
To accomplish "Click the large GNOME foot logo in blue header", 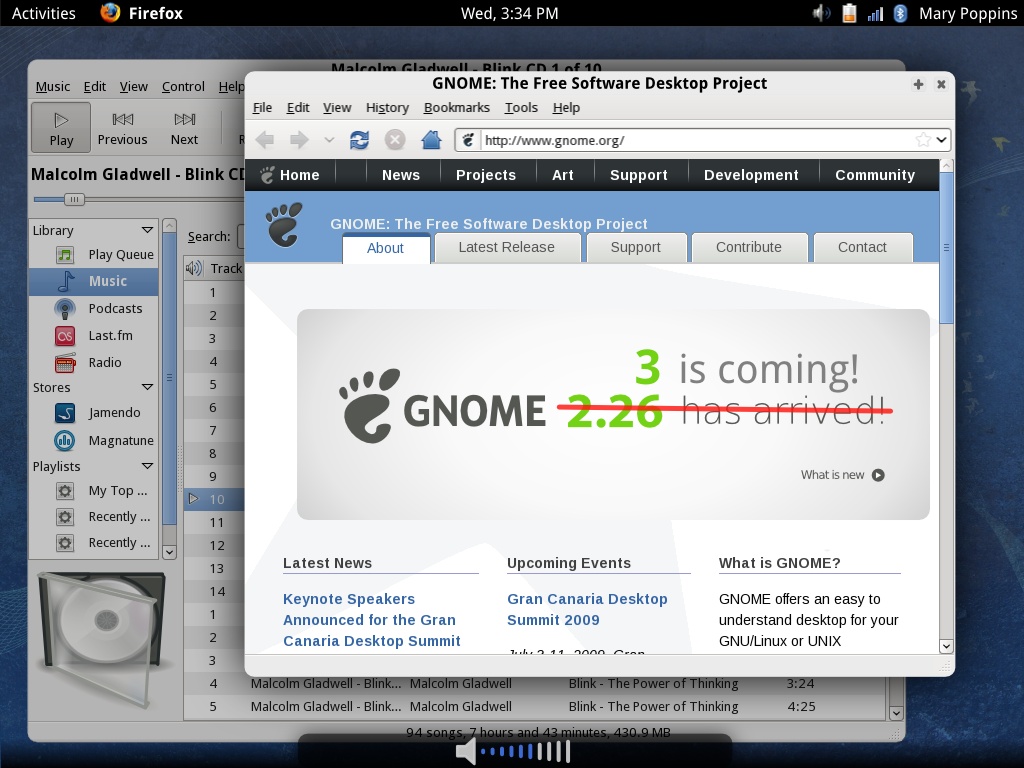I will [x=284, y=224].
